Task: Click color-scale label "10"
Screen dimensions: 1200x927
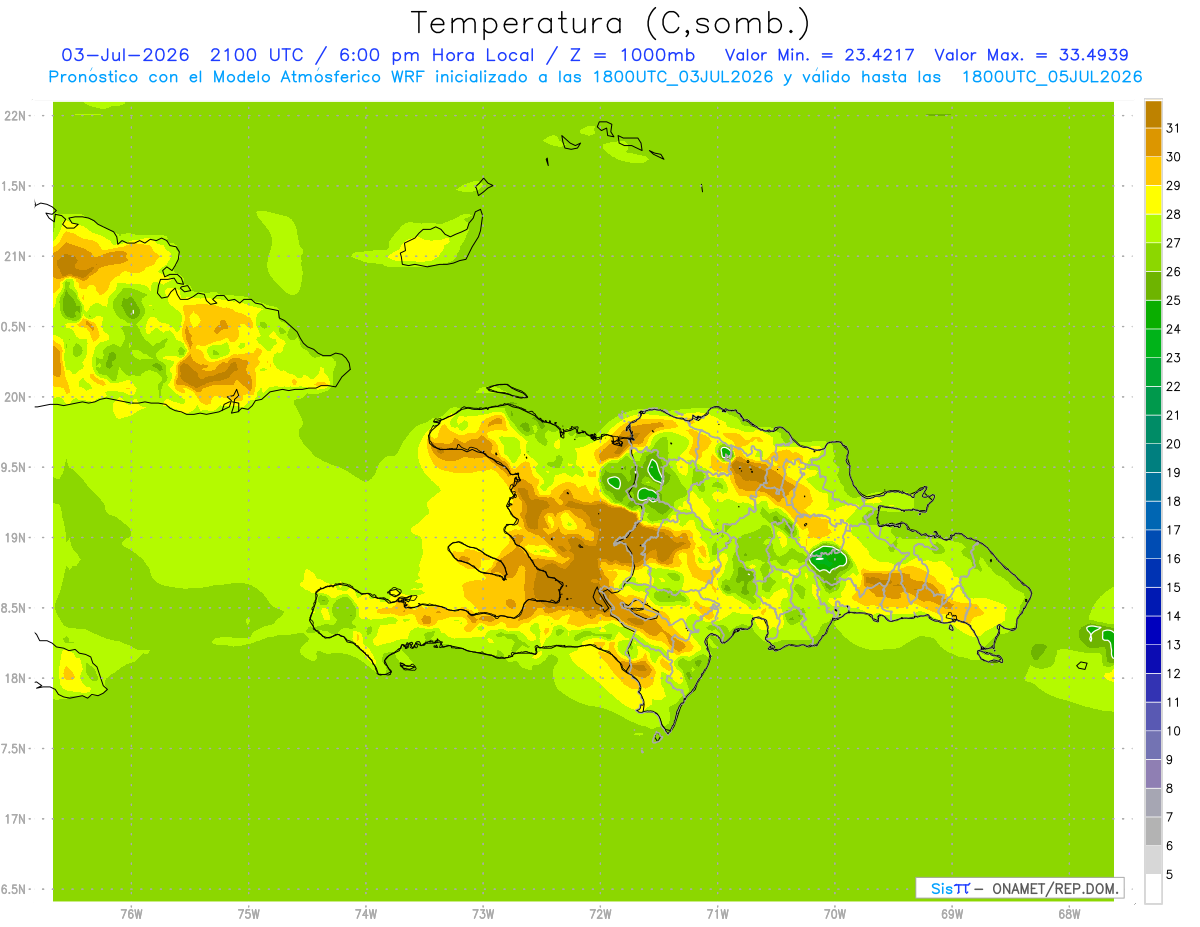Action: 1173,731
